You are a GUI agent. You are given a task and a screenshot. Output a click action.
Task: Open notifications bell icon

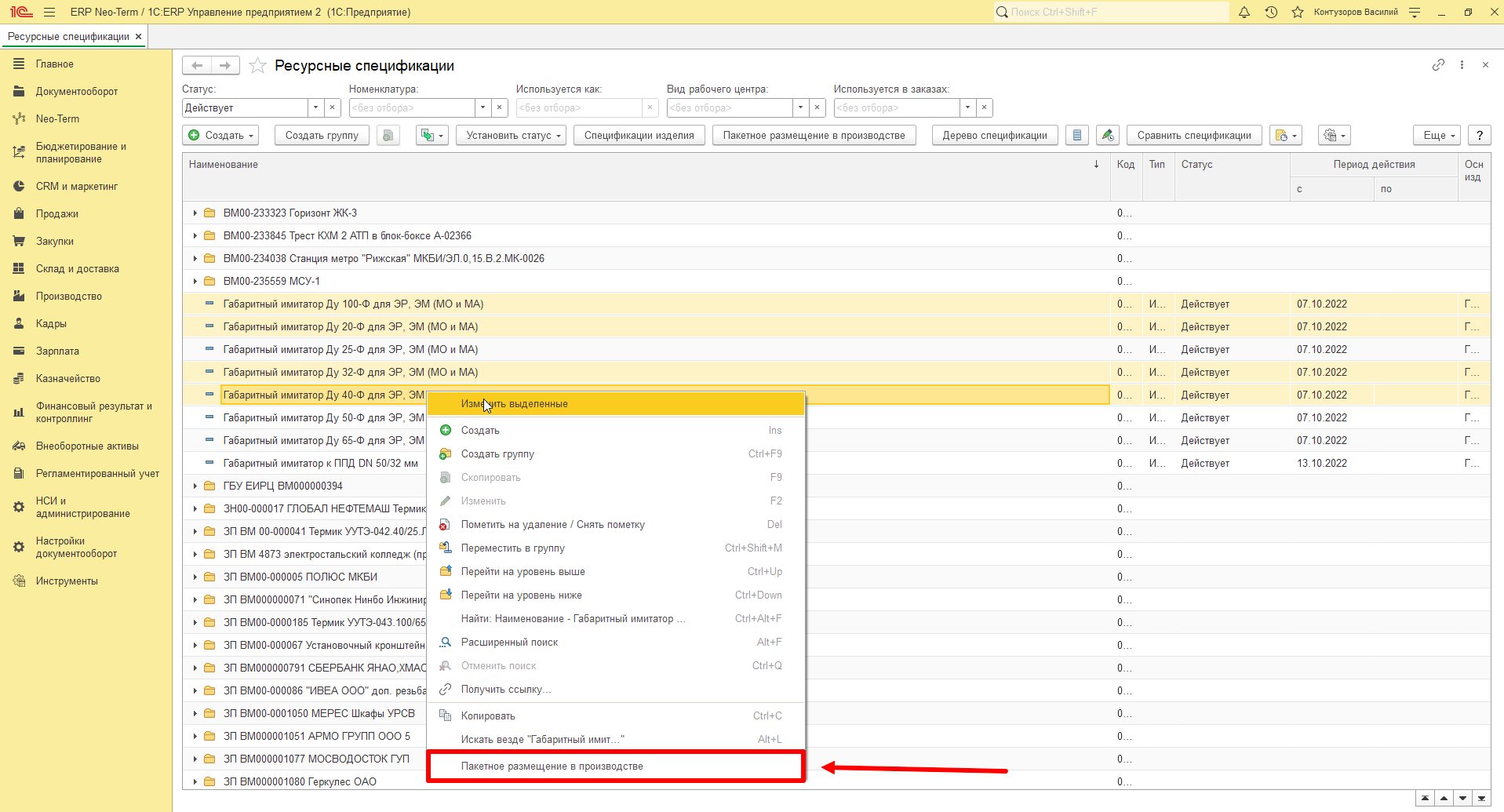[1244, 12]
